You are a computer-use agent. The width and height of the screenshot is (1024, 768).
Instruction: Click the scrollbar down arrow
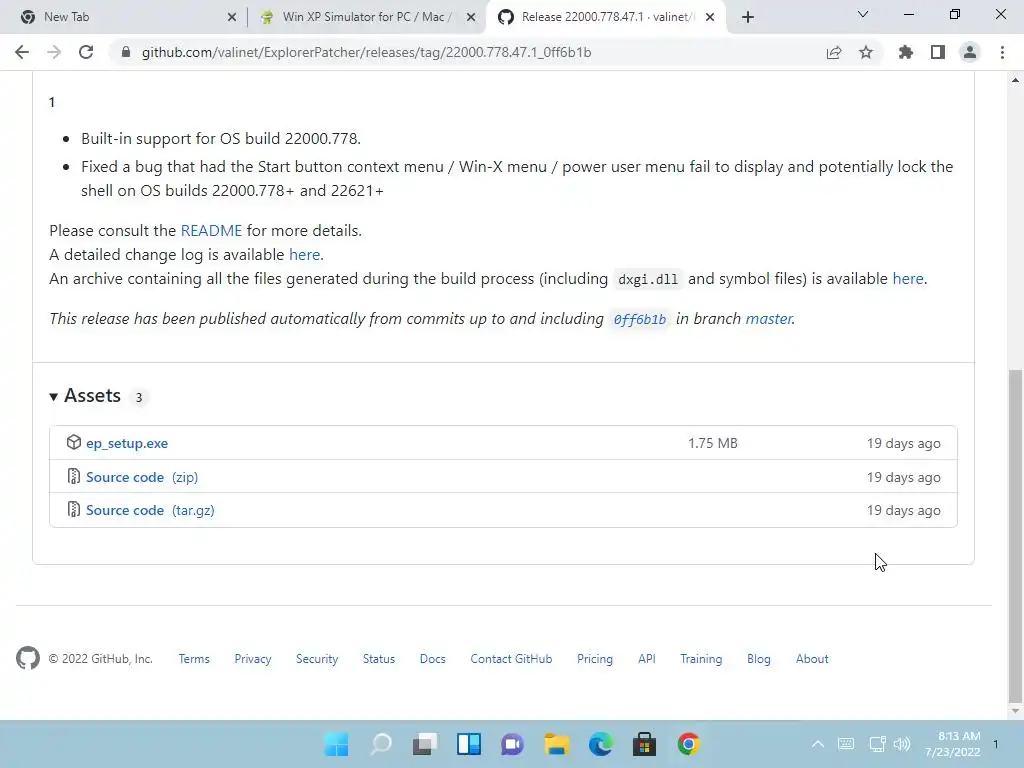pos(1015,711)
